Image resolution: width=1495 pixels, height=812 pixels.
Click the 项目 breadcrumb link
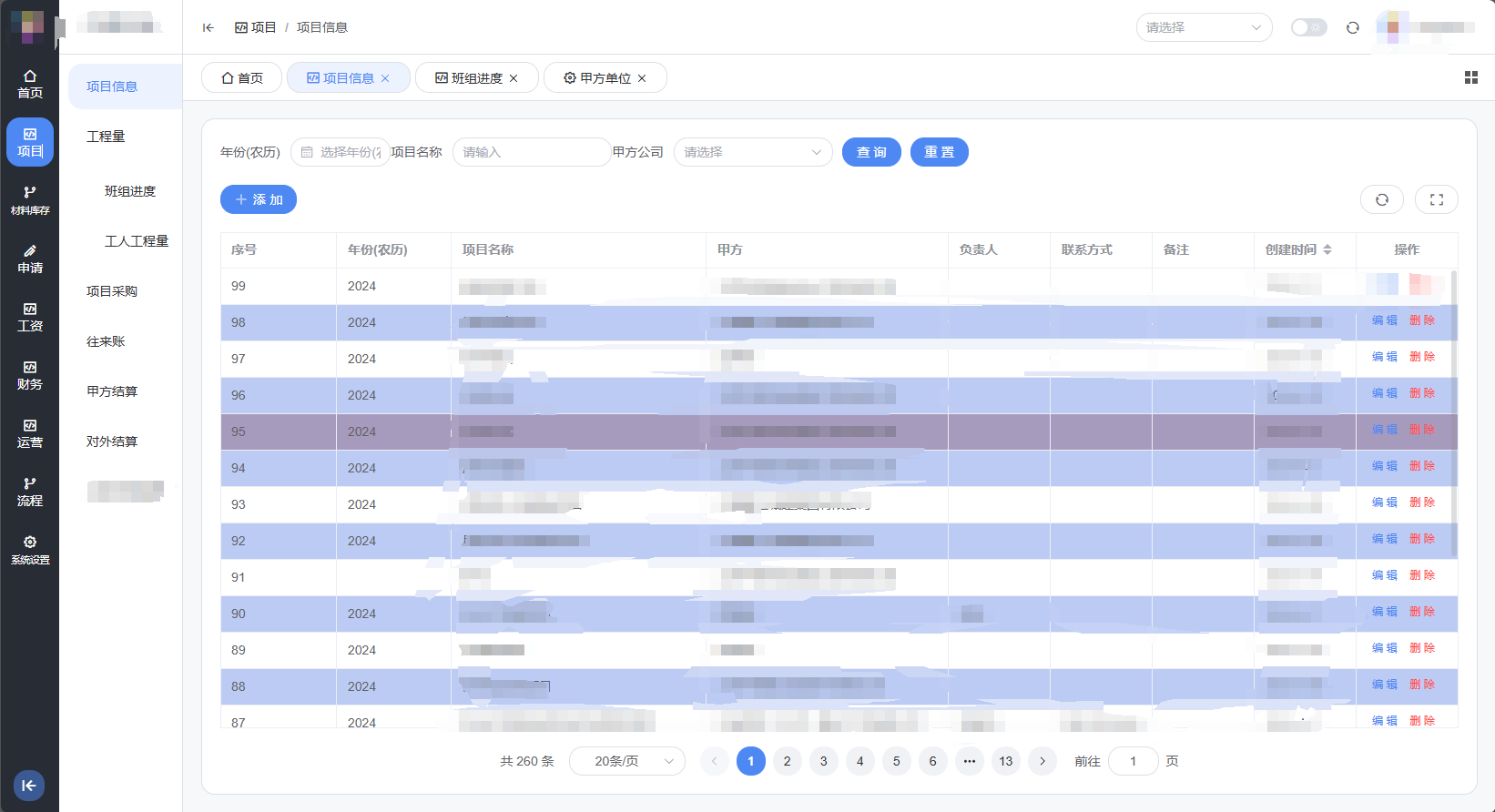(256, 27)
